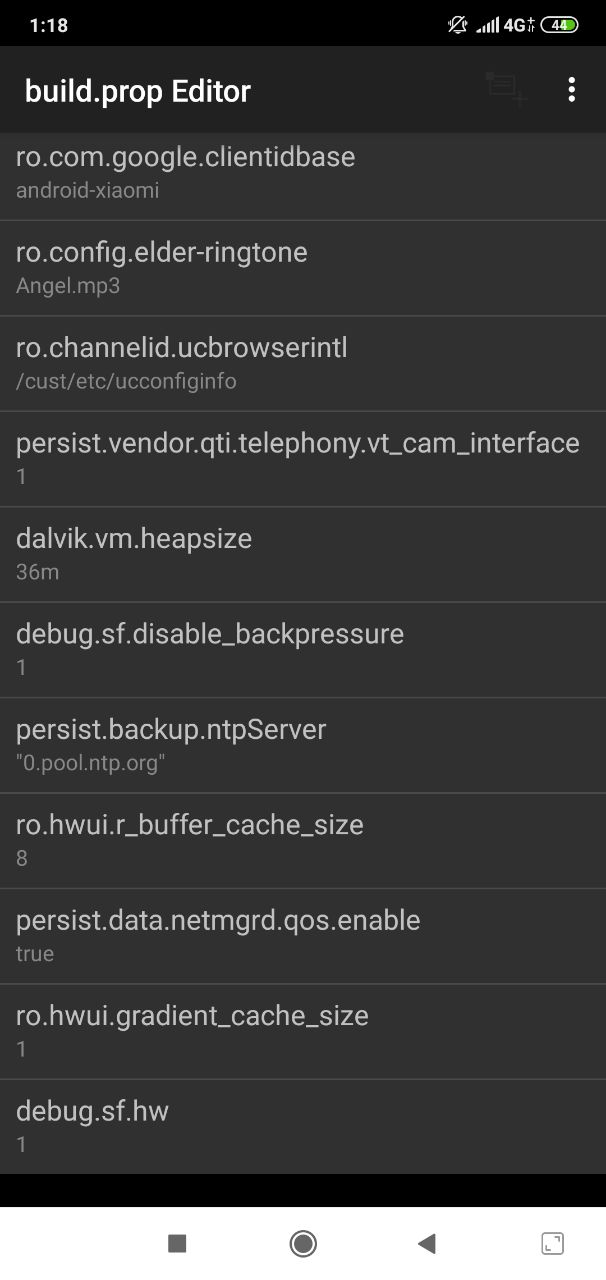Select debug.sf.disable_backpressure property

point(303,650)
